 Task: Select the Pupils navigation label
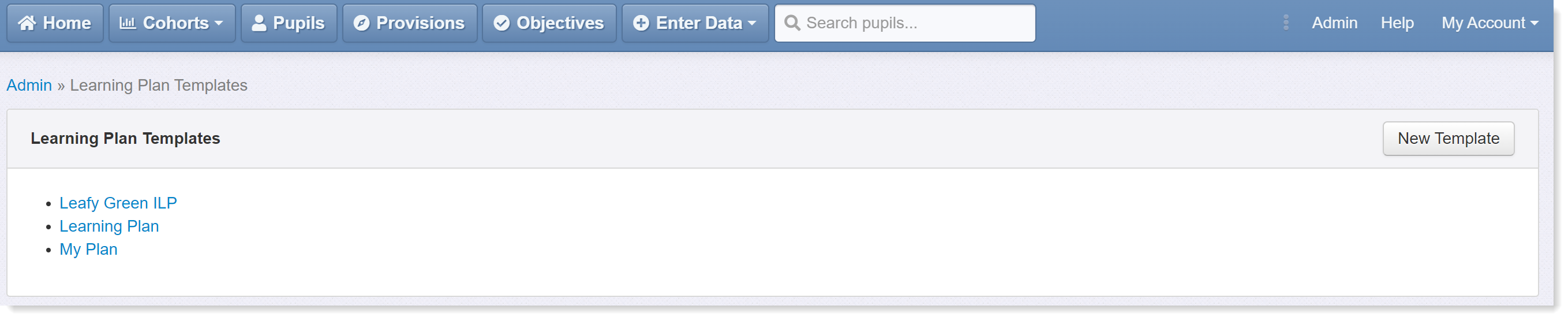(x=298, y=23)
